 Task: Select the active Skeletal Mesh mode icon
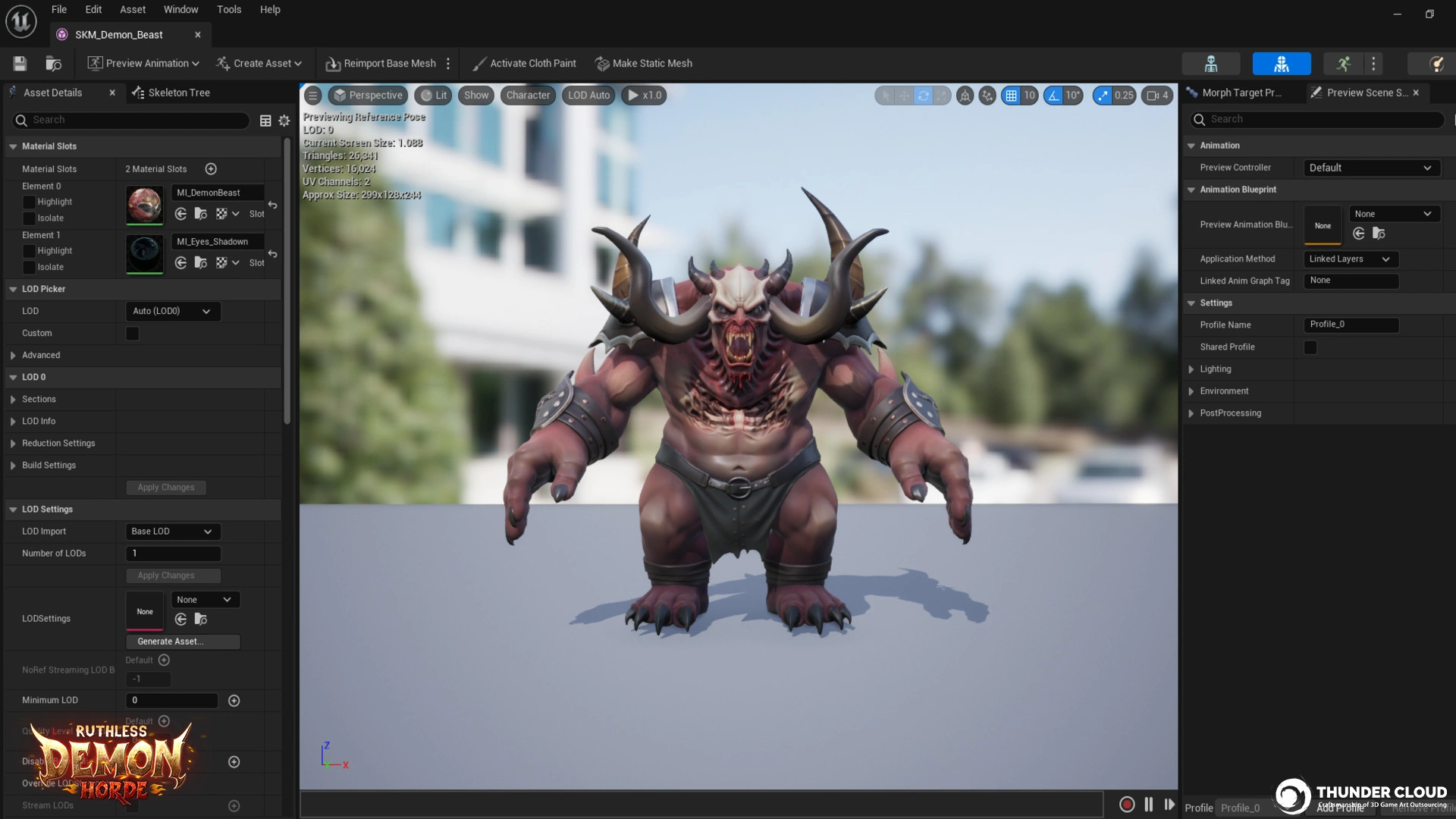click(x=1282, y=64)
